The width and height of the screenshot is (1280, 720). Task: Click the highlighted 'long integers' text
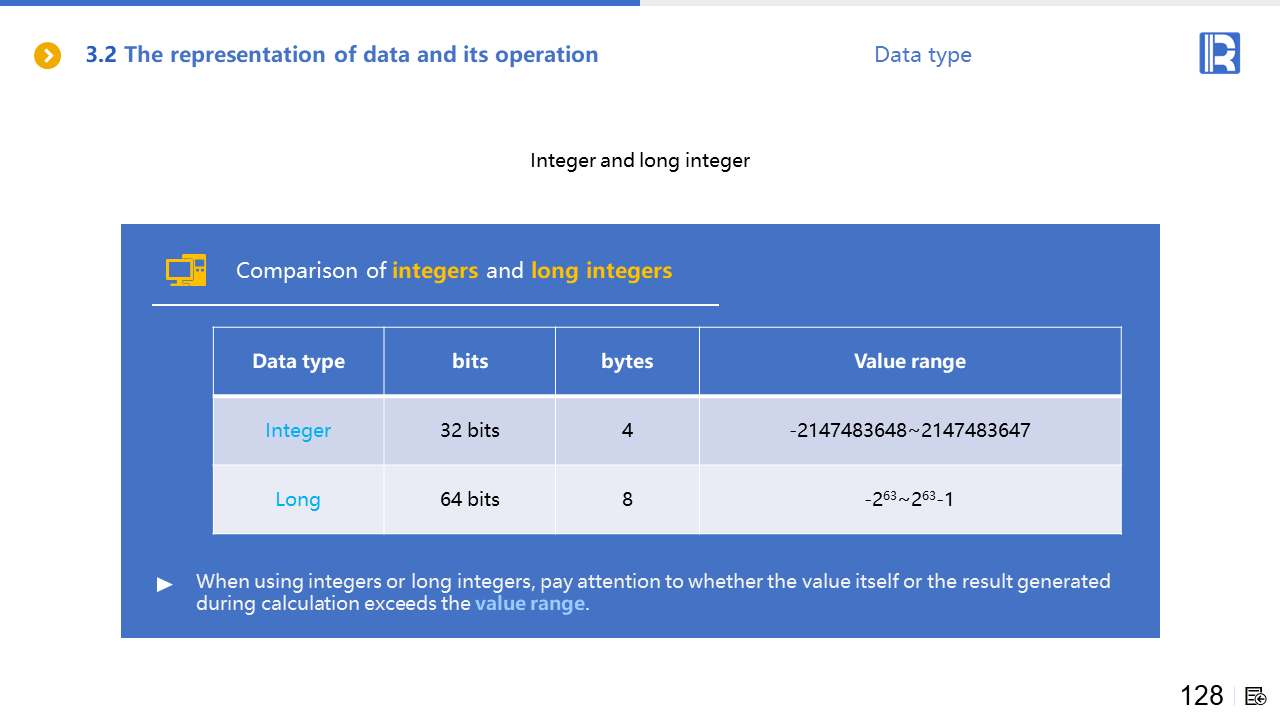pyautogui.click(x=601, y=270)
